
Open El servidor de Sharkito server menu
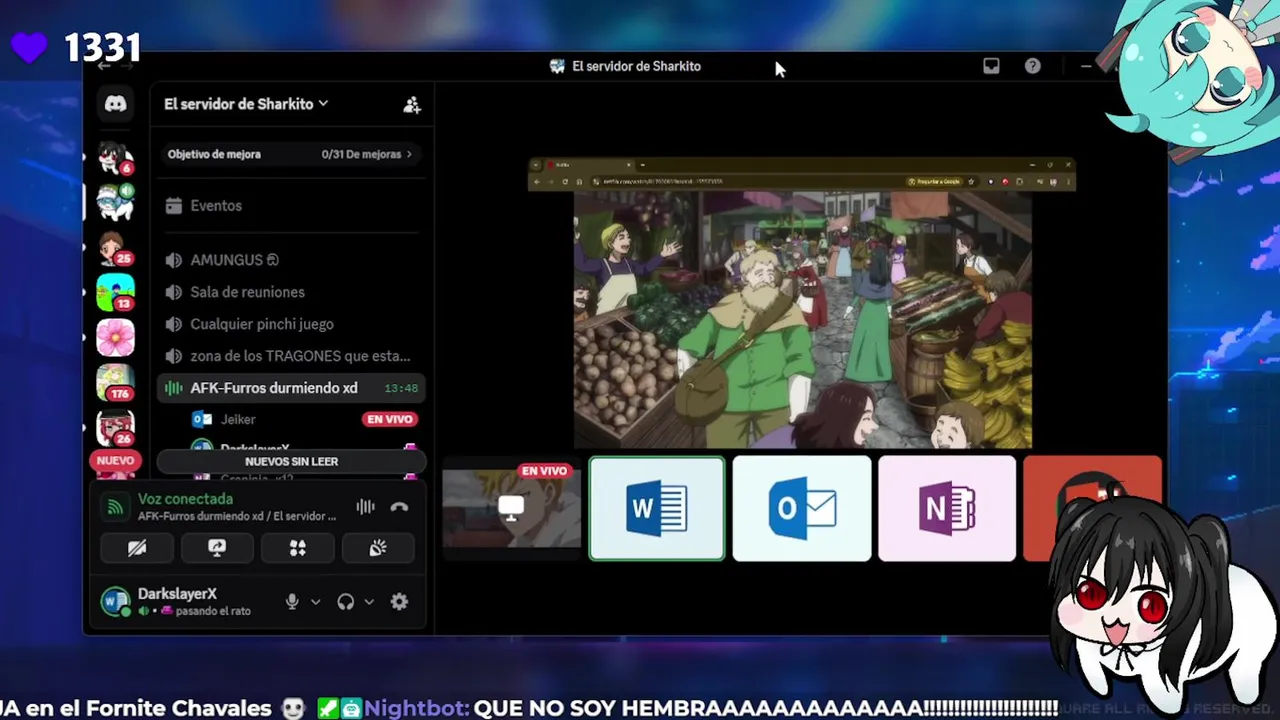pos(246,104)
